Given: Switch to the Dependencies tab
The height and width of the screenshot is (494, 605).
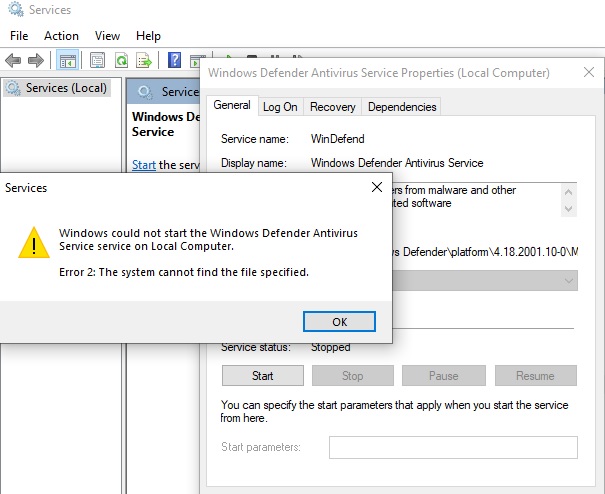Looking at the screenshot, I should (x=402, y=107).
